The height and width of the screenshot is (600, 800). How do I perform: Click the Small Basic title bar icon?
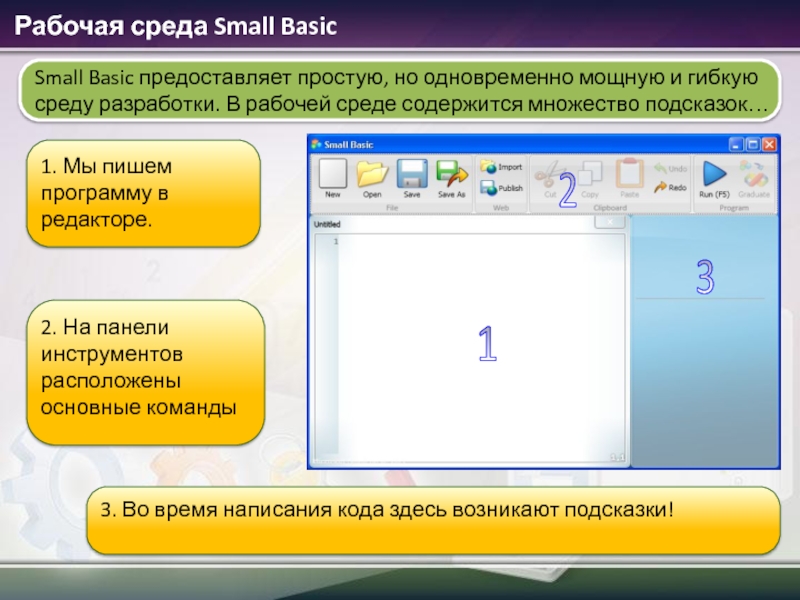pyautogui.click(x=316, y=144)
